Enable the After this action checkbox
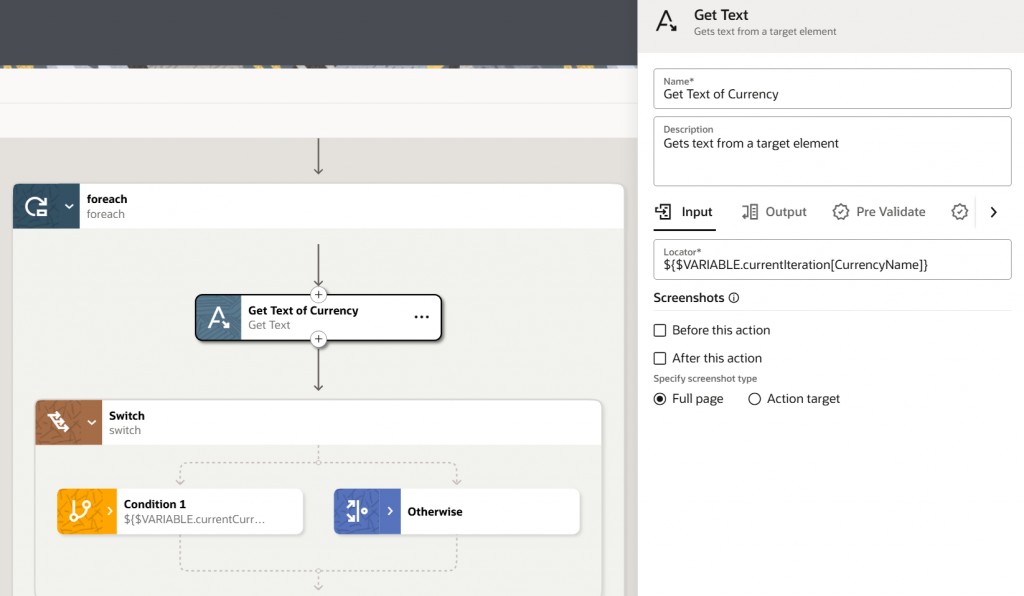1024x596 pixels. tap(660, 358)
